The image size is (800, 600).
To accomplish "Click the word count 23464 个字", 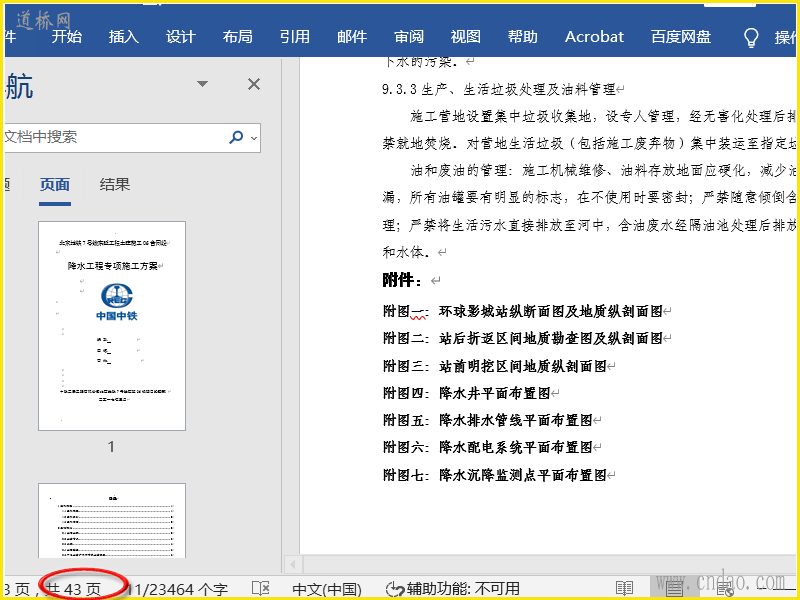I will pyautogui.click(x=177, y=589).
